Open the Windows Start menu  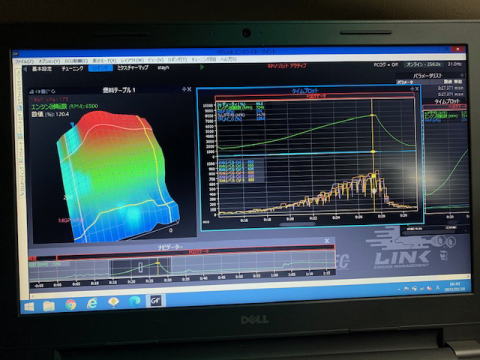(29, 306)
